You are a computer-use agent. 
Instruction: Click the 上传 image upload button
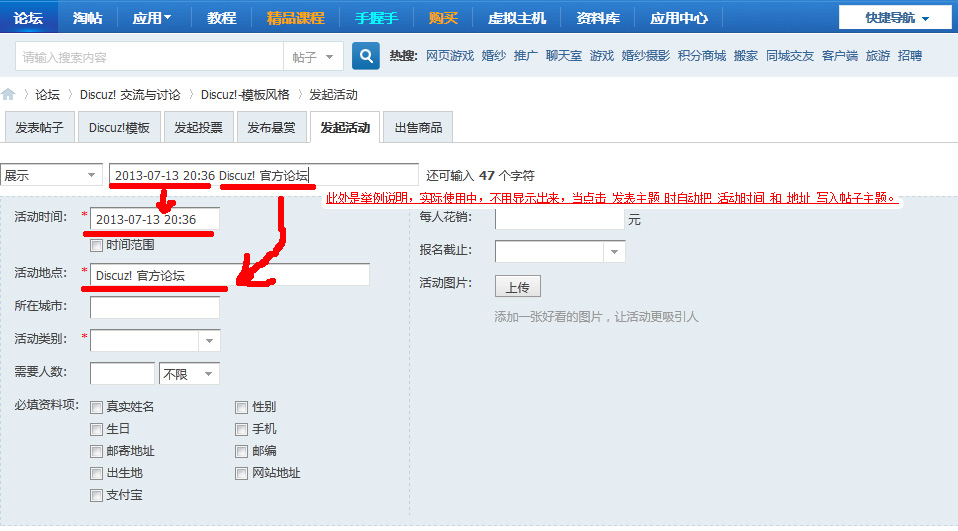[x=517, y=287]
